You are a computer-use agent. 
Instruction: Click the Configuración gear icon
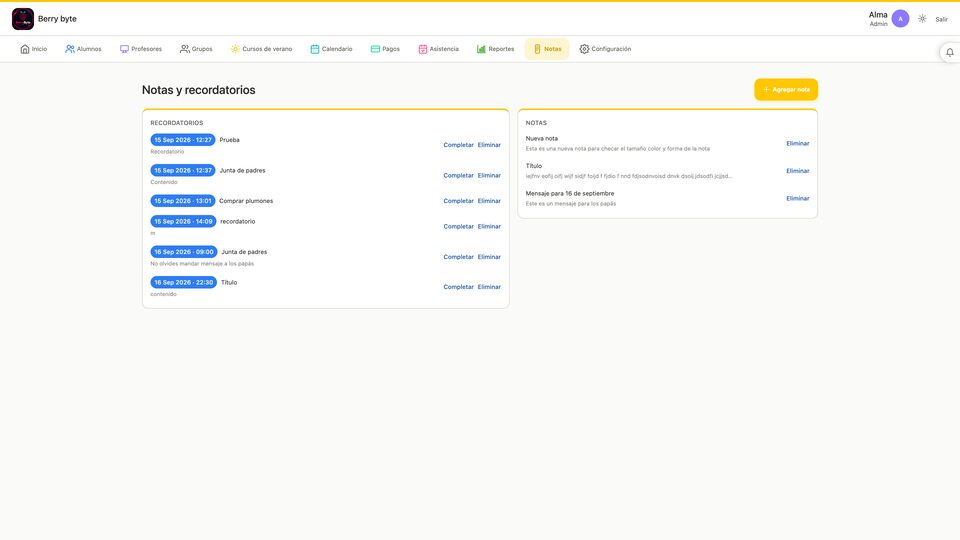click(x=584, y=49)
